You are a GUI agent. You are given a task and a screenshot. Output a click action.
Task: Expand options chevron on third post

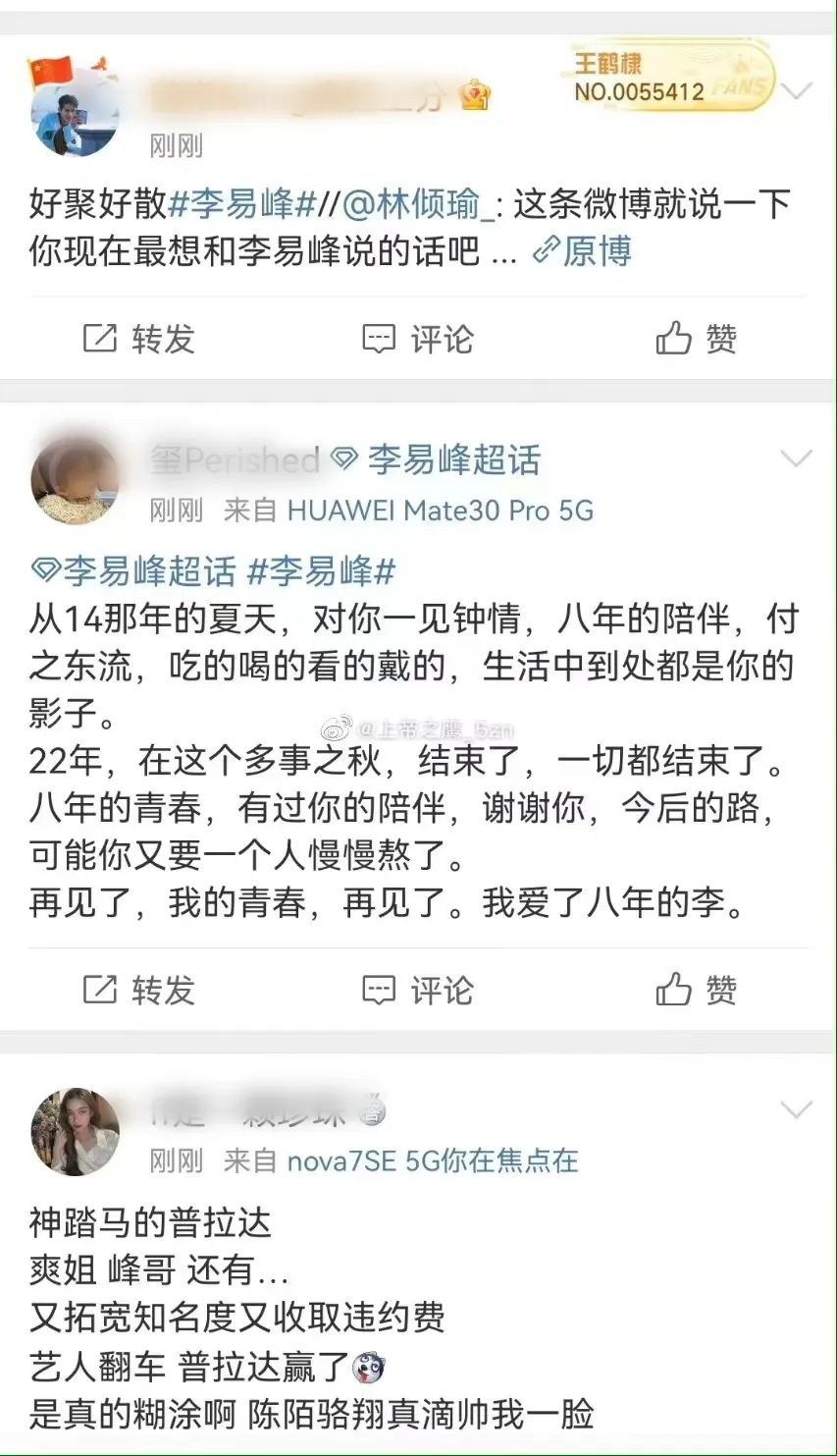pyautogui.click(x=796, y=1109)
